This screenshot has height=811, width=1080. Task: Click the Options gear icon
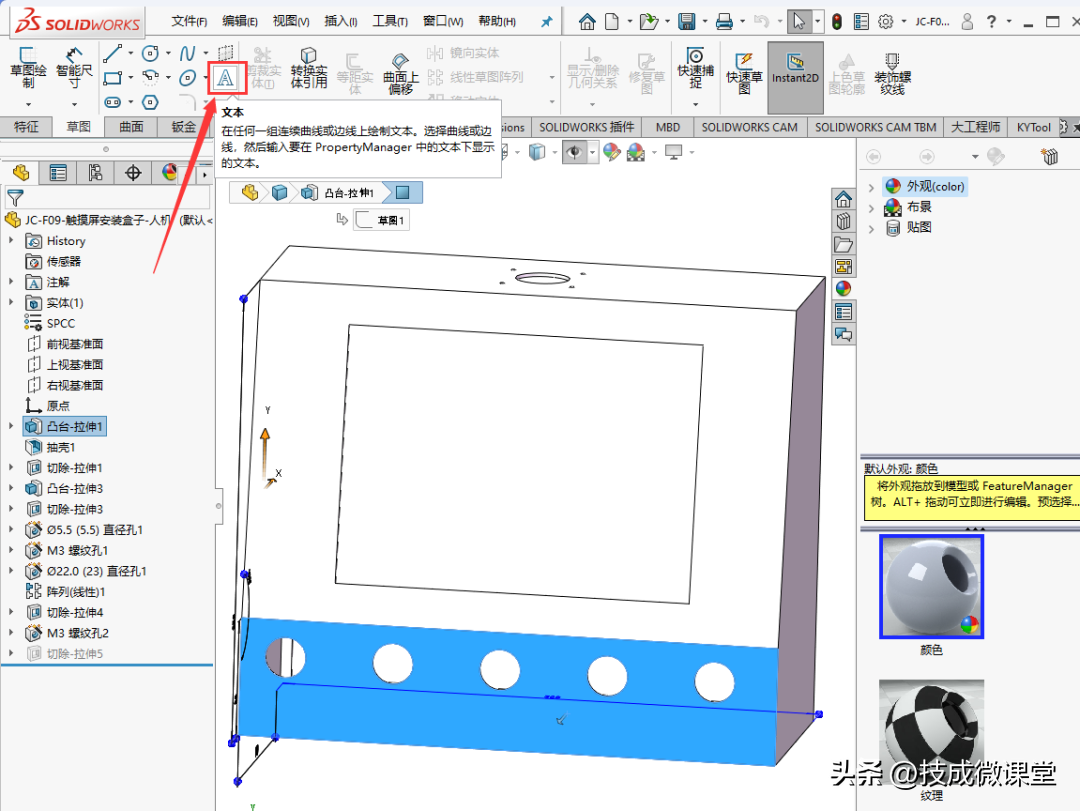click(886, 22)
